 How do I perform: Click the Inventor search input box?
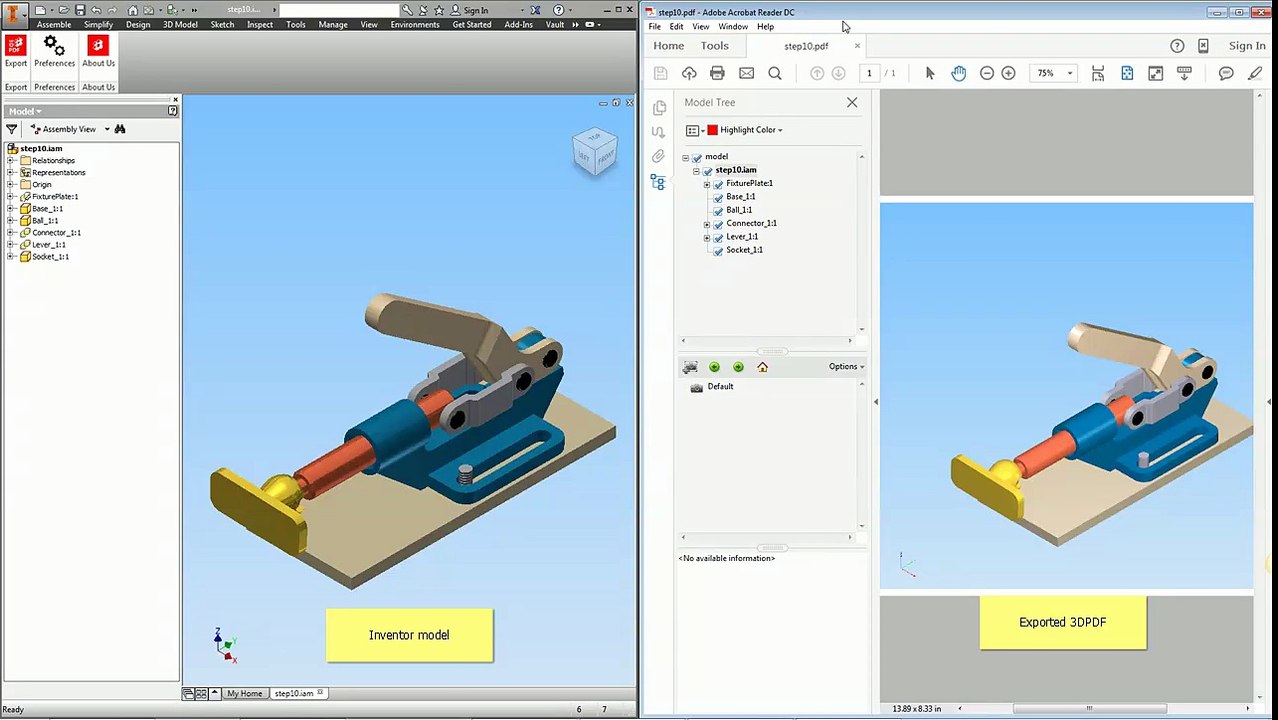tap(340, 10)
